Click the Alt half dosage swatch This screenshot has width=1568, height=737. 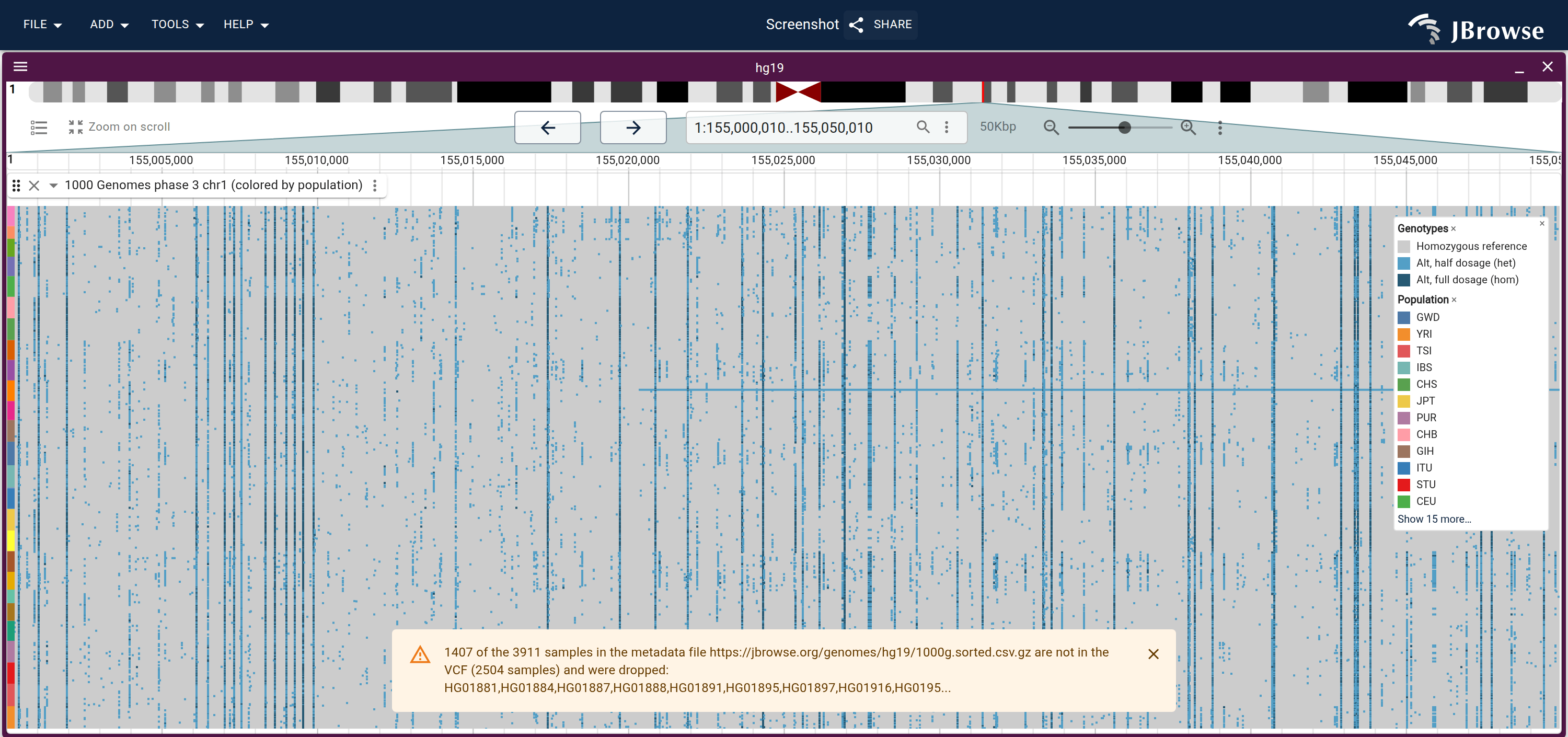point(1404,263)
